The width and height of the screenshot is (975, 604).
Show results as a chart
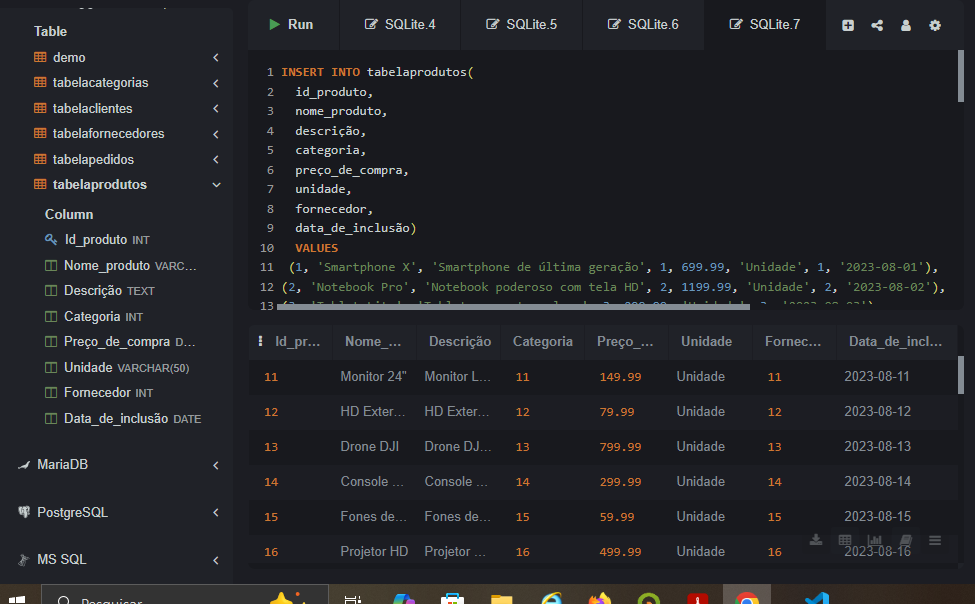[874, 540]
